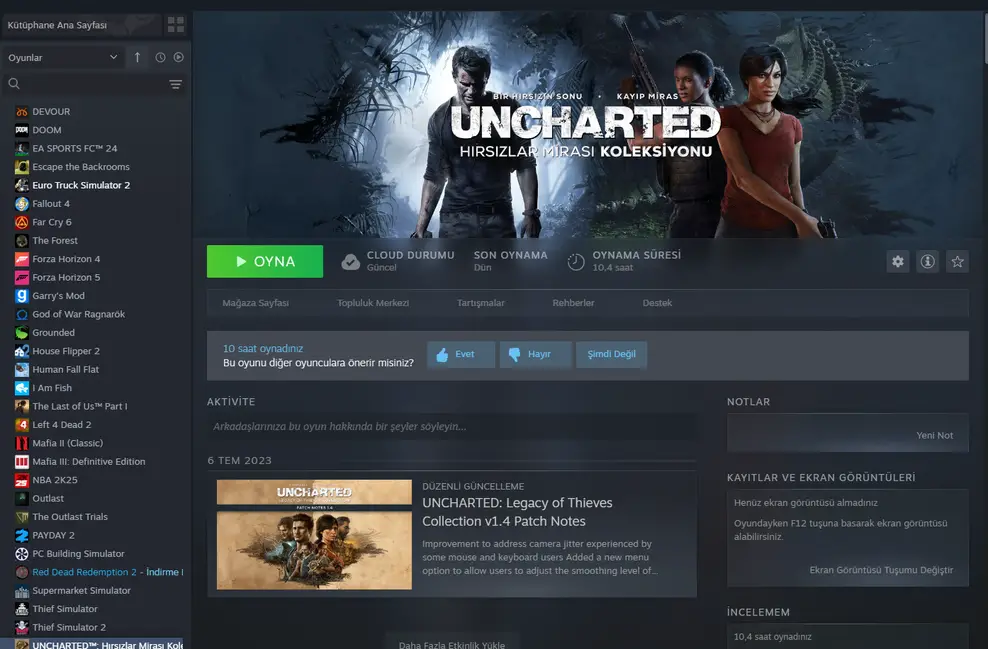Open Left 4 Dead 2 icon
This screenshot has height=649, width=988.
coord(22,425)
